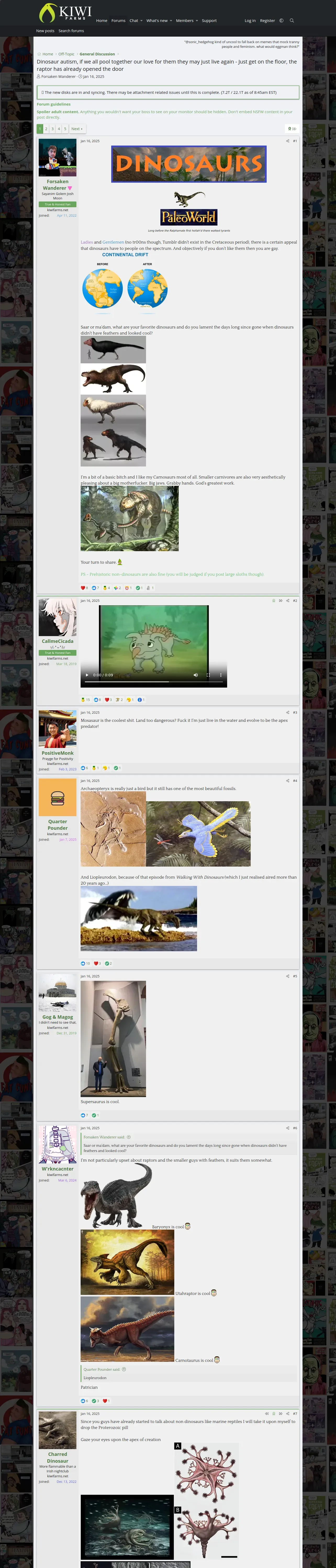This screenshot has width=336, height=1568.
Task: Play the dinosaur cartoon video in post #2
Action: pyautogui.click(x=87, y=675)
